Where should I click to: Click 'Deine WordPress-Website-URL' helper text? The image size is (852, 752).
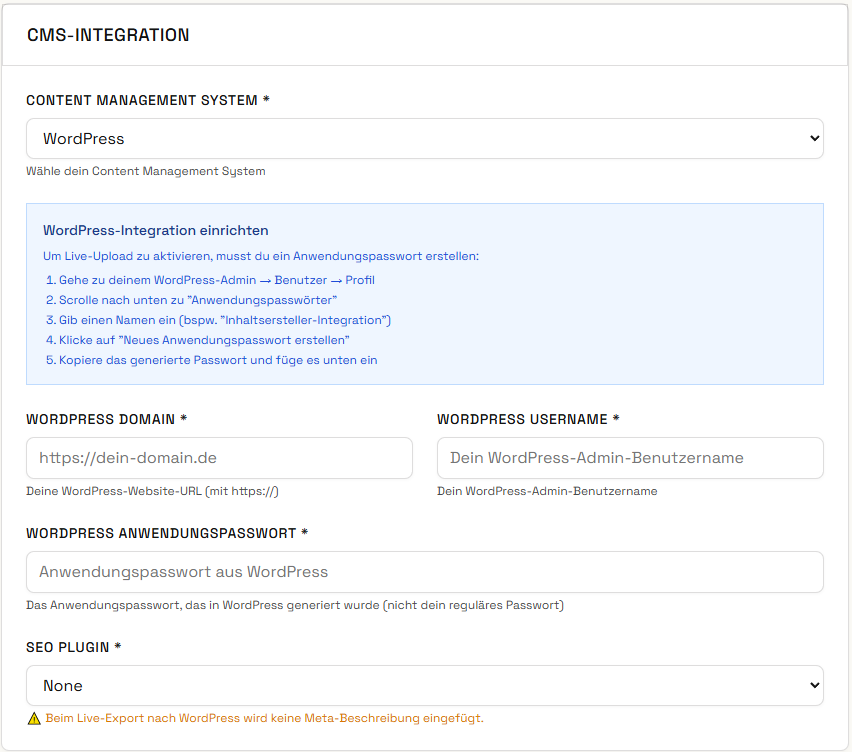152,491
